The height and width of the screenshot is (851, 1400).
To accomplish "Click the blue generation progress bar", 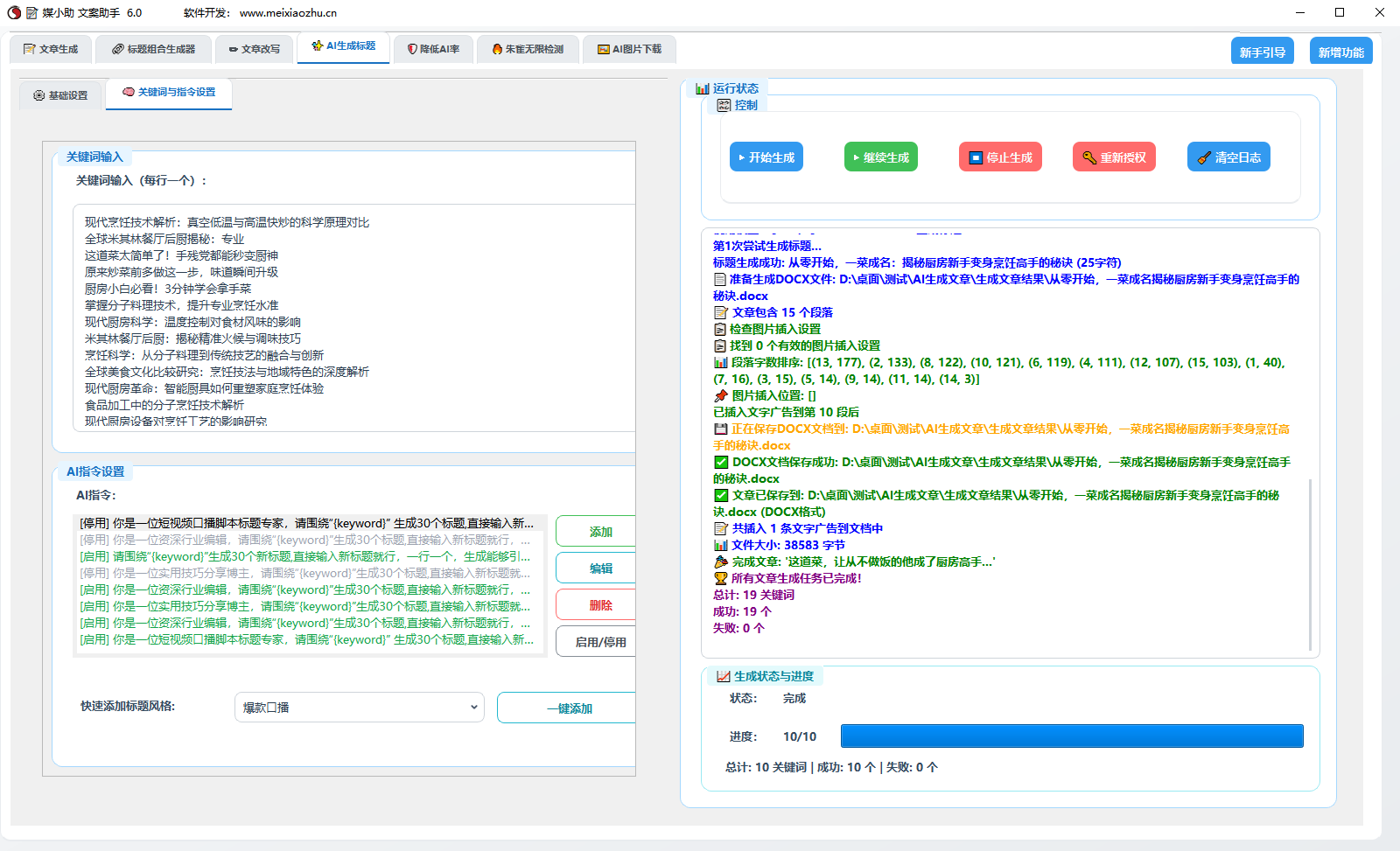I will pos(1071,736).
